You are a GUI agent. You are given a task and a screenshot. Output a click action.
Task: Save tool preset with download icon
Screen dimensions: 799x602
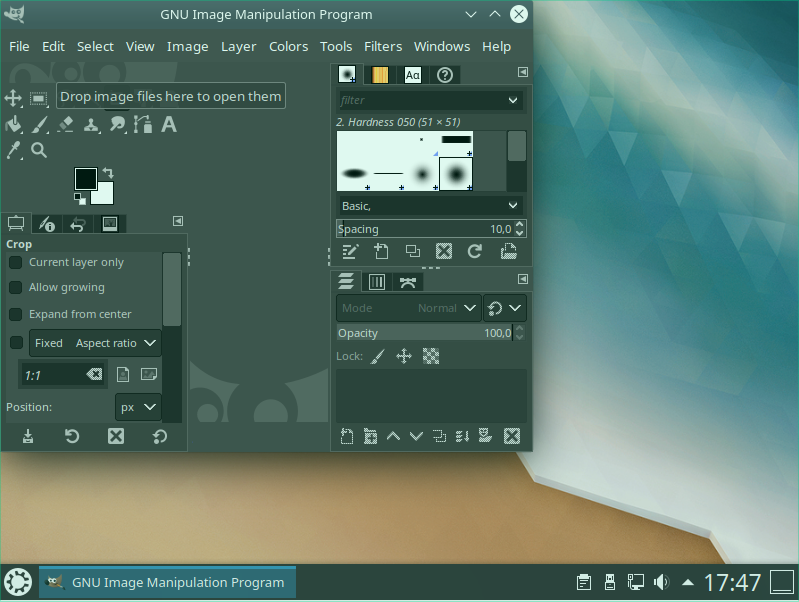point(28,436)
